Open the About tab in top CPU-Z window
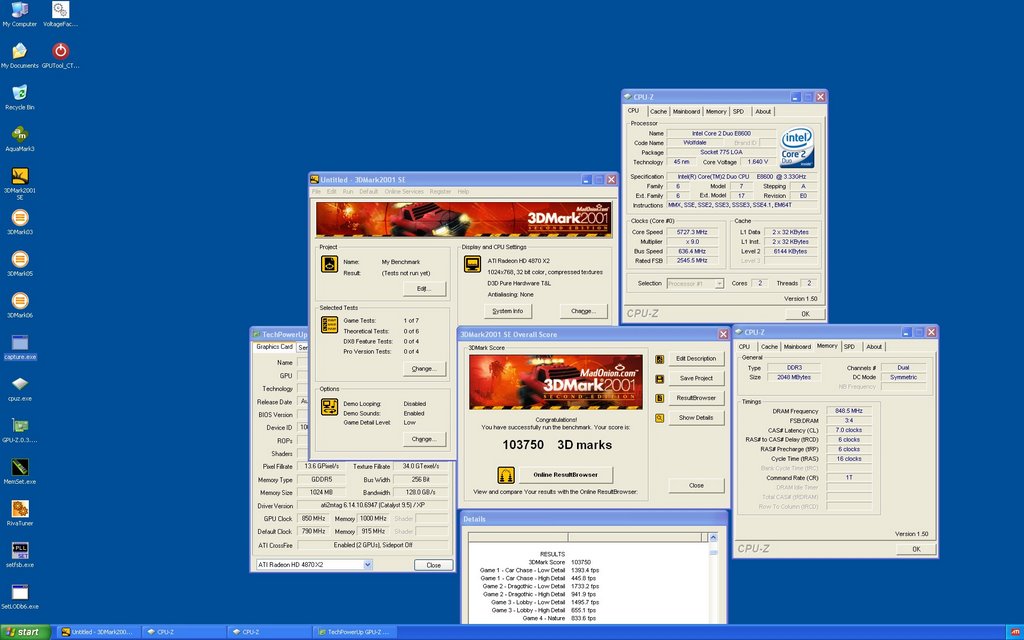 point(763,112)
